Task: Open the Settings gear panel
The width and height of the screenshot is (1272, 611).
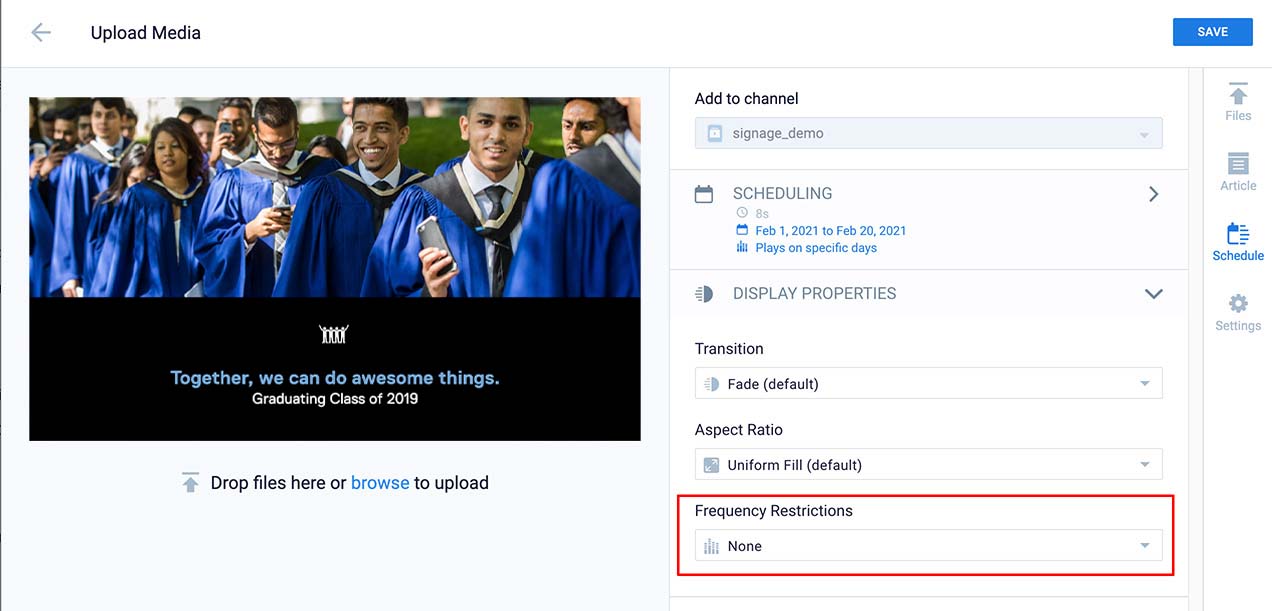Action: 1238,312
